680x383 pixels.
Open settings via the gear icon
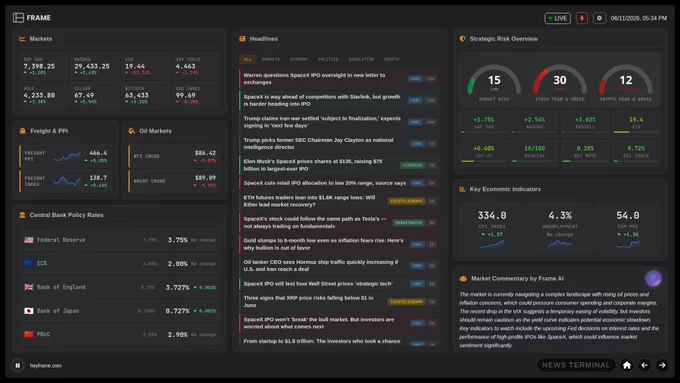coord(599,18)
